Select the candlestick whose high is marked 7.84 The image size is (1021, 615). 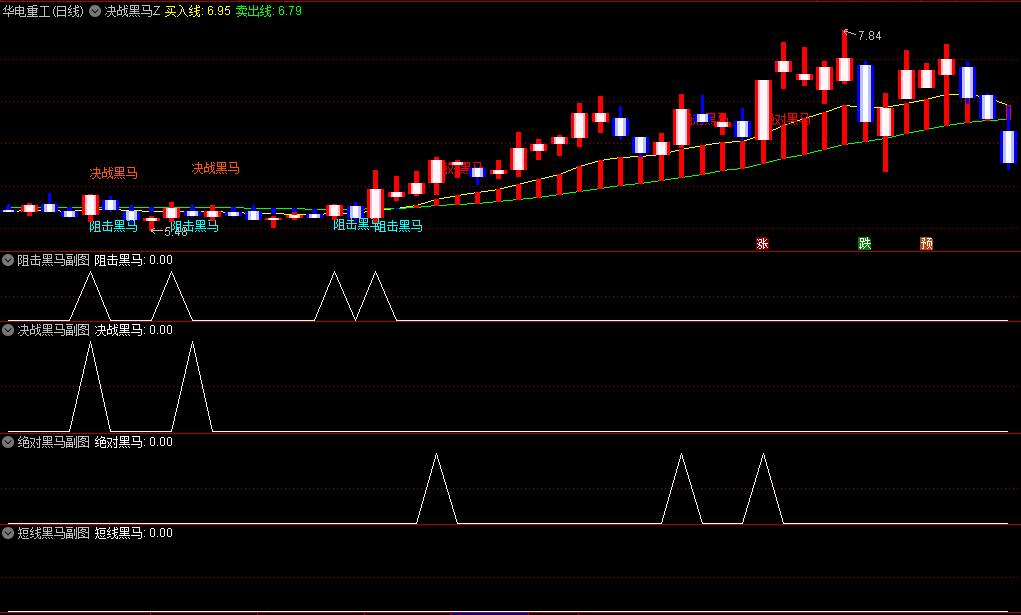click(845, 69)
